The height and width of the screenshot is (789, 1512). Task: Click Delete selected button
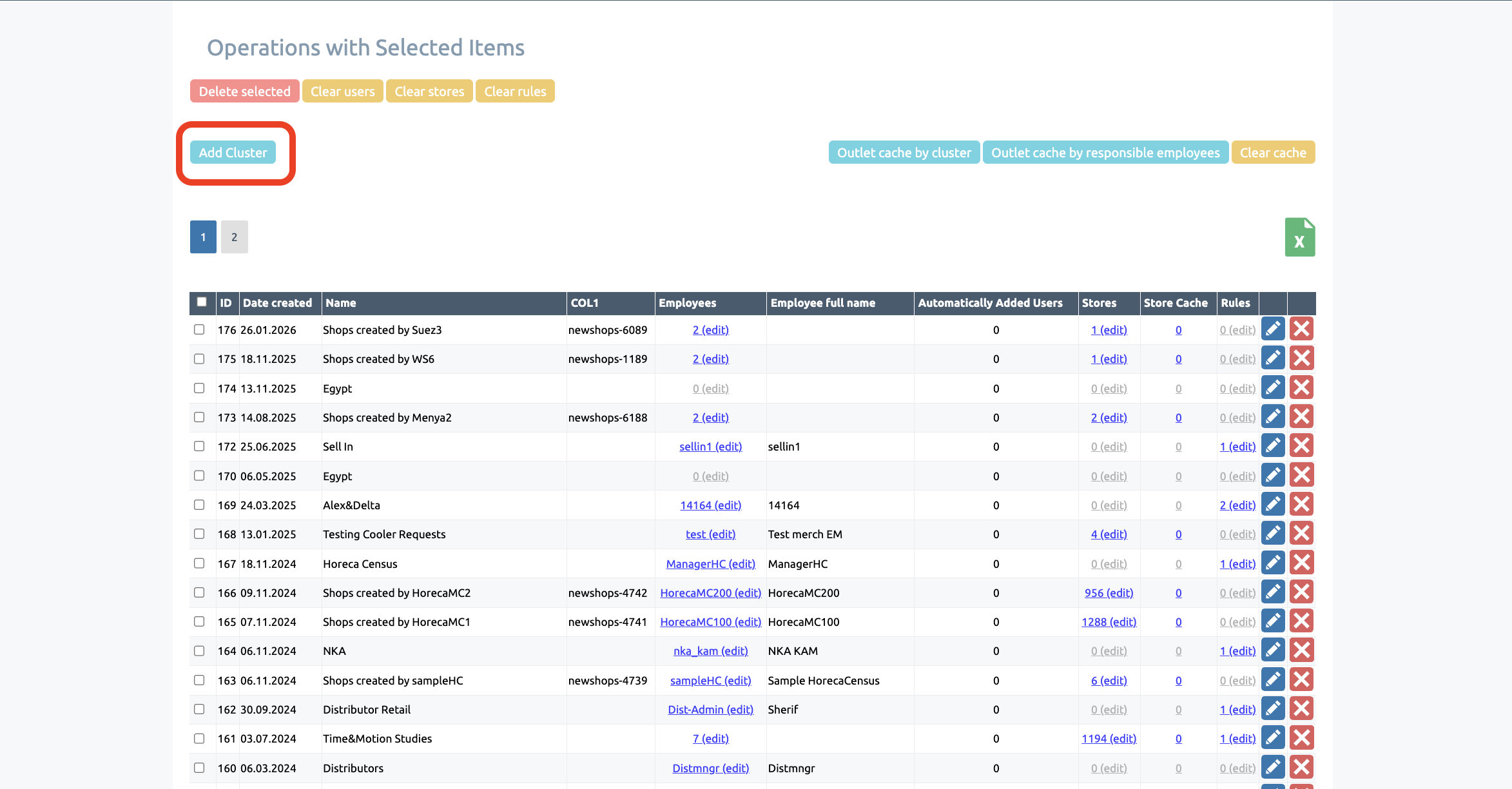pos(244,92)
